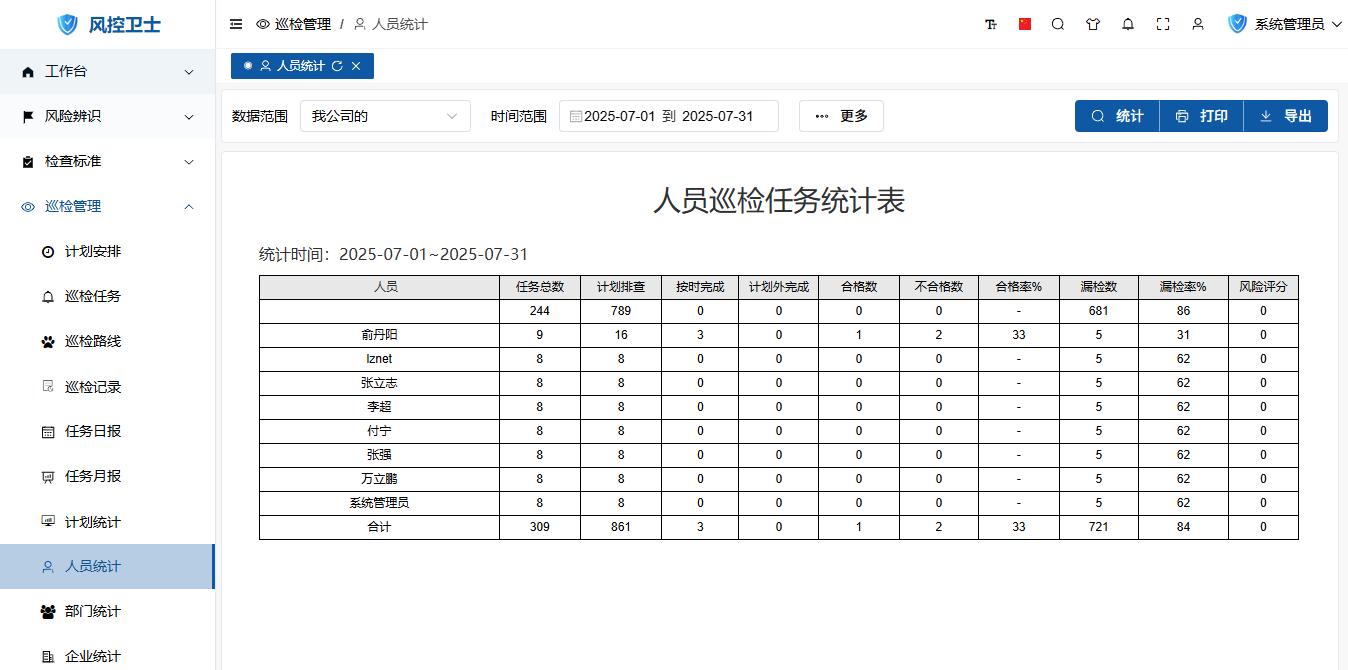Close the 人员统计 tab
Viewport: 1348px width, 670px height.
pos(356,66)
